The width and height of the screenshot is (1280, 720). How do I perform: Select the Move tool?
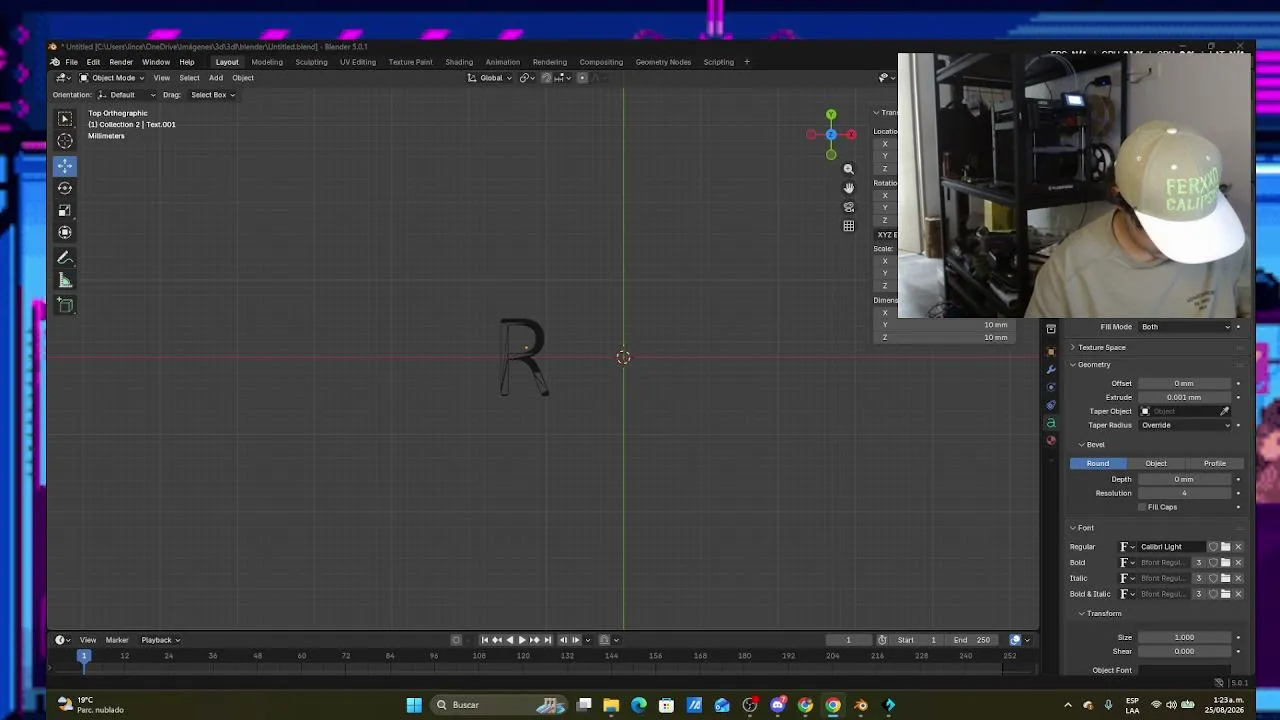click(x=65, y=166)
